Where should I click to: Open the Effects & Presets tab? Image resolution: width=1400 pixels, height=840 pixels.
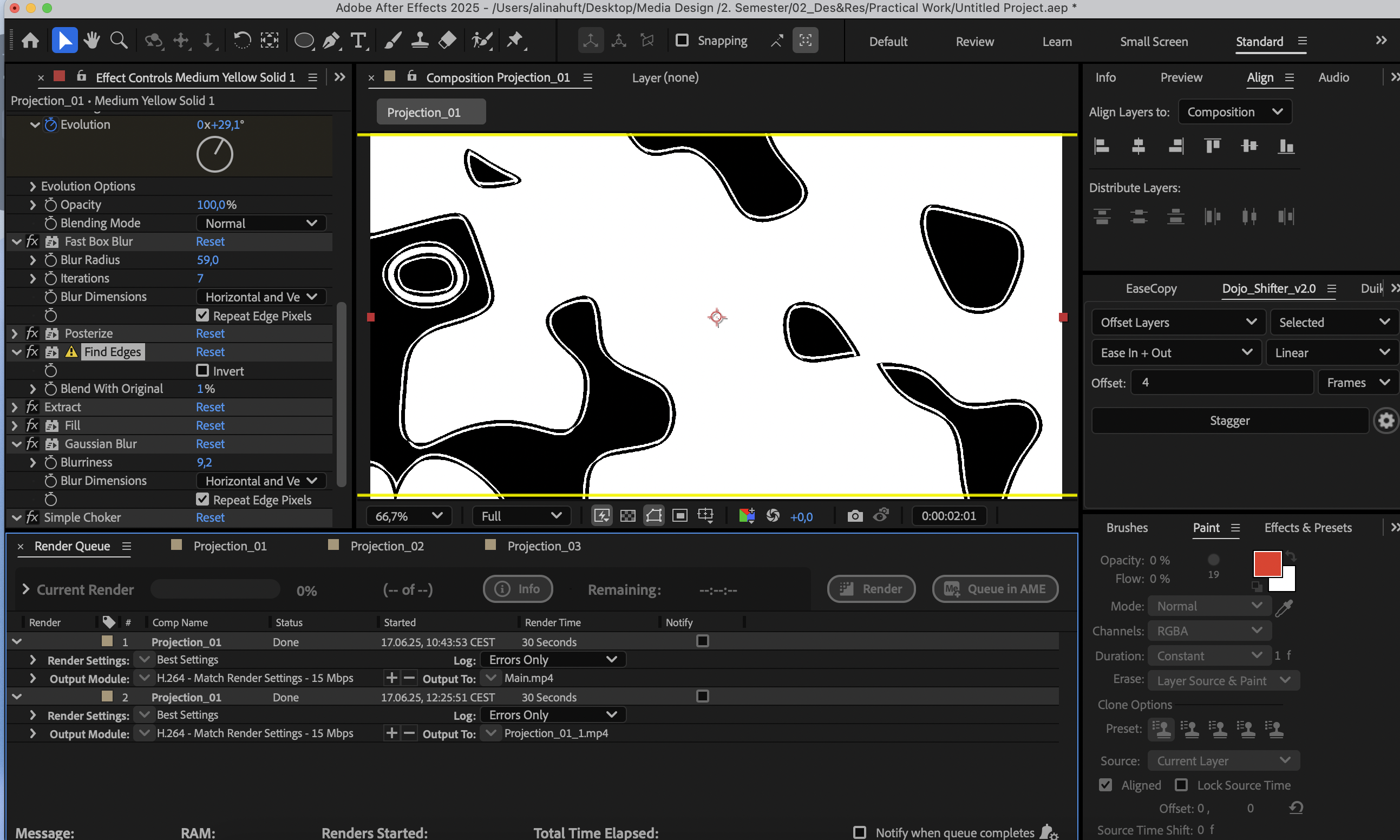[x=1308, y=528]
